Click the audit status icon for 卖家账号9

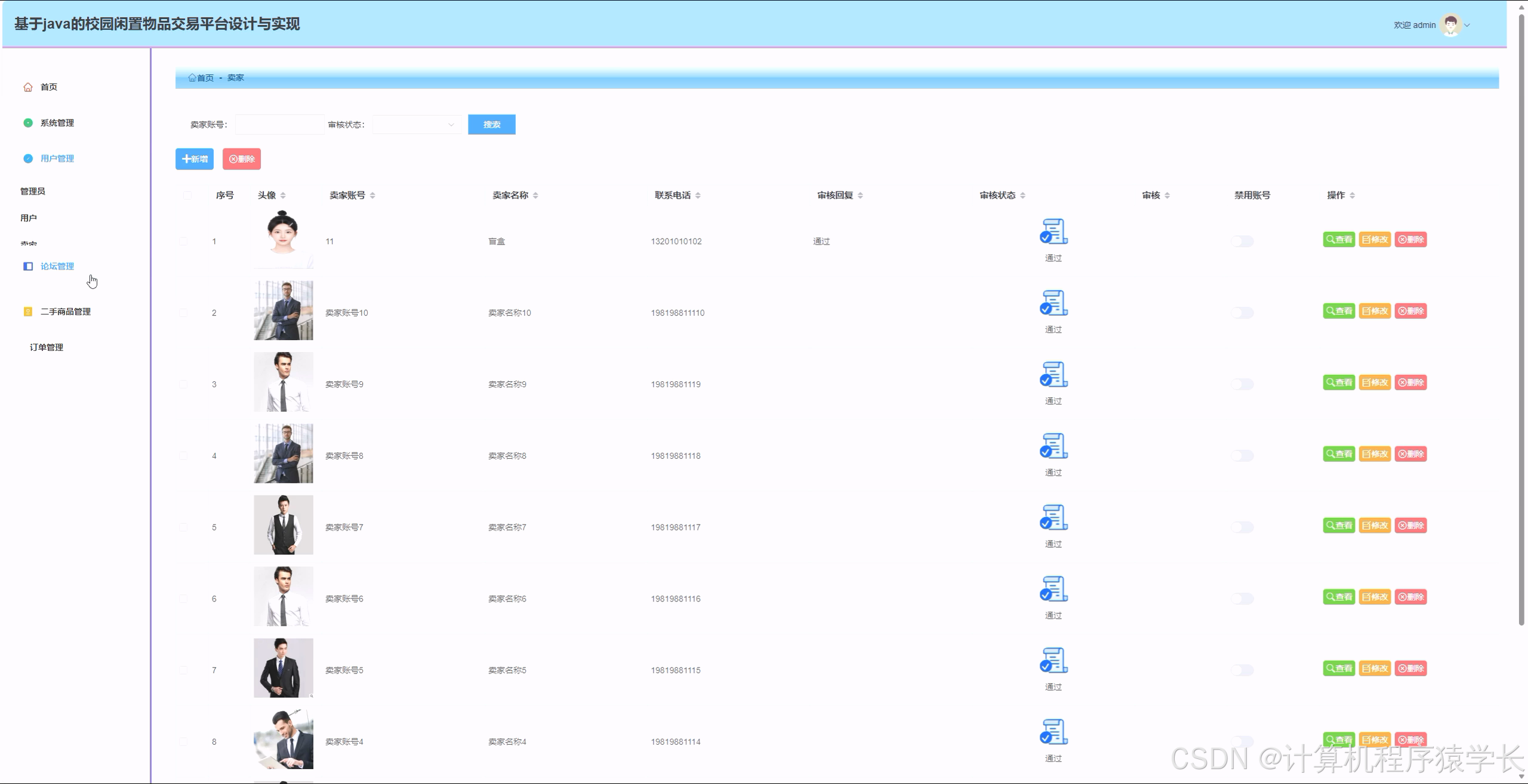(1053, 375)
